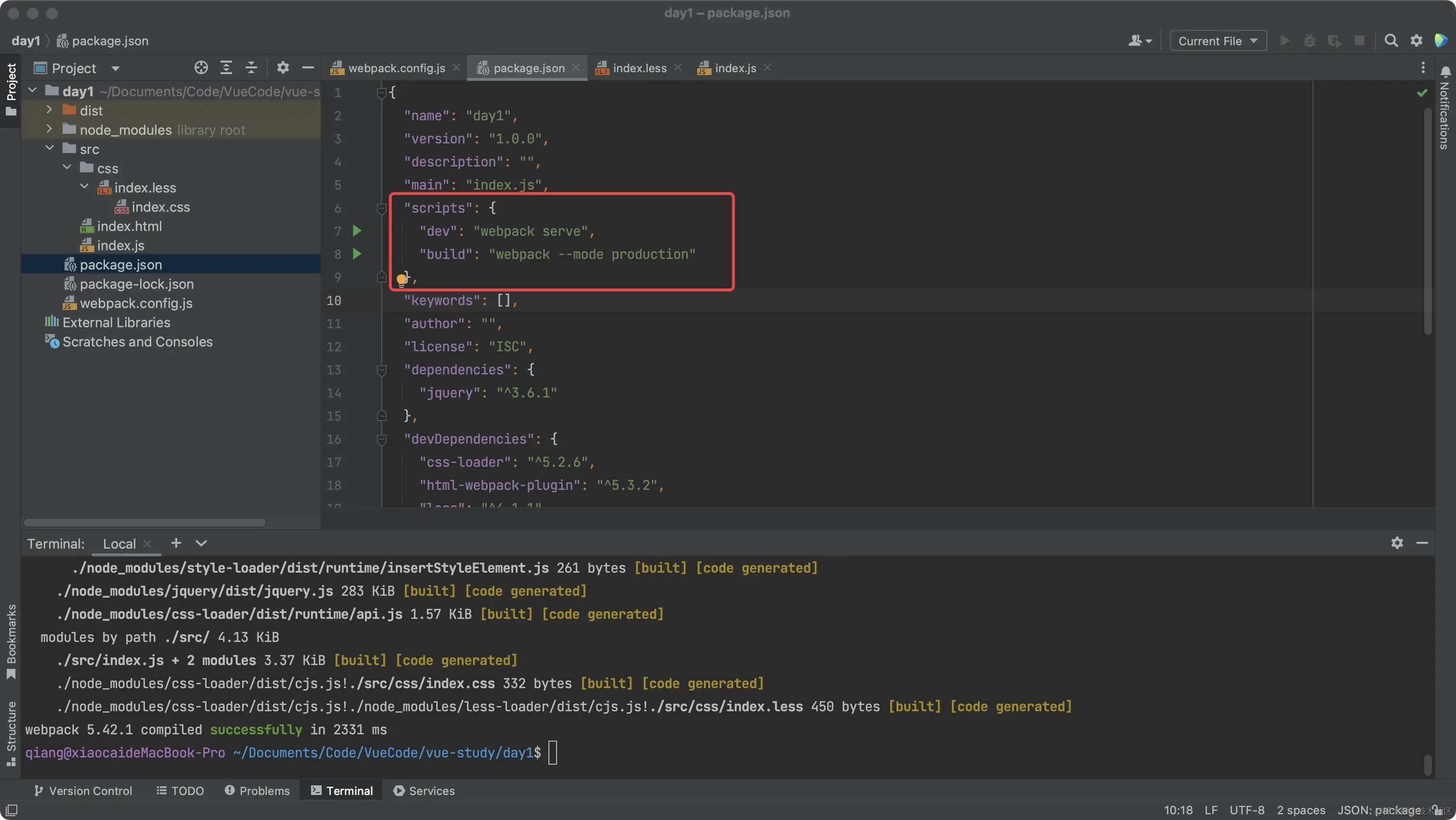Toggle the Notifications side panel
The width and height of the screenshot is (1456, 820).
[1445, 107]
